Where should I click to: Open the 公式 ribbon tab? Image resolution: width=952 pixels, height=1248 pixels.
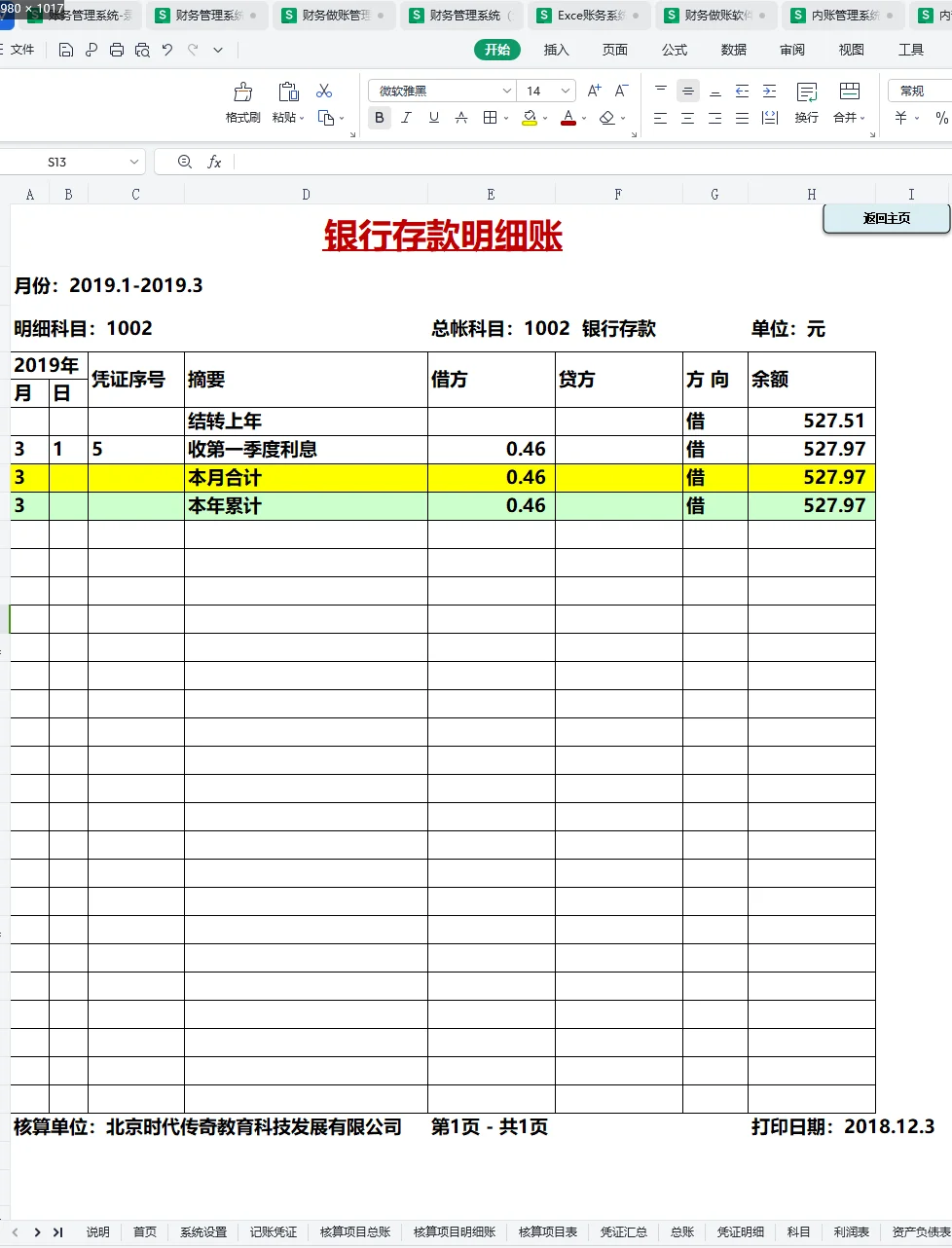(x=674, y=50)
